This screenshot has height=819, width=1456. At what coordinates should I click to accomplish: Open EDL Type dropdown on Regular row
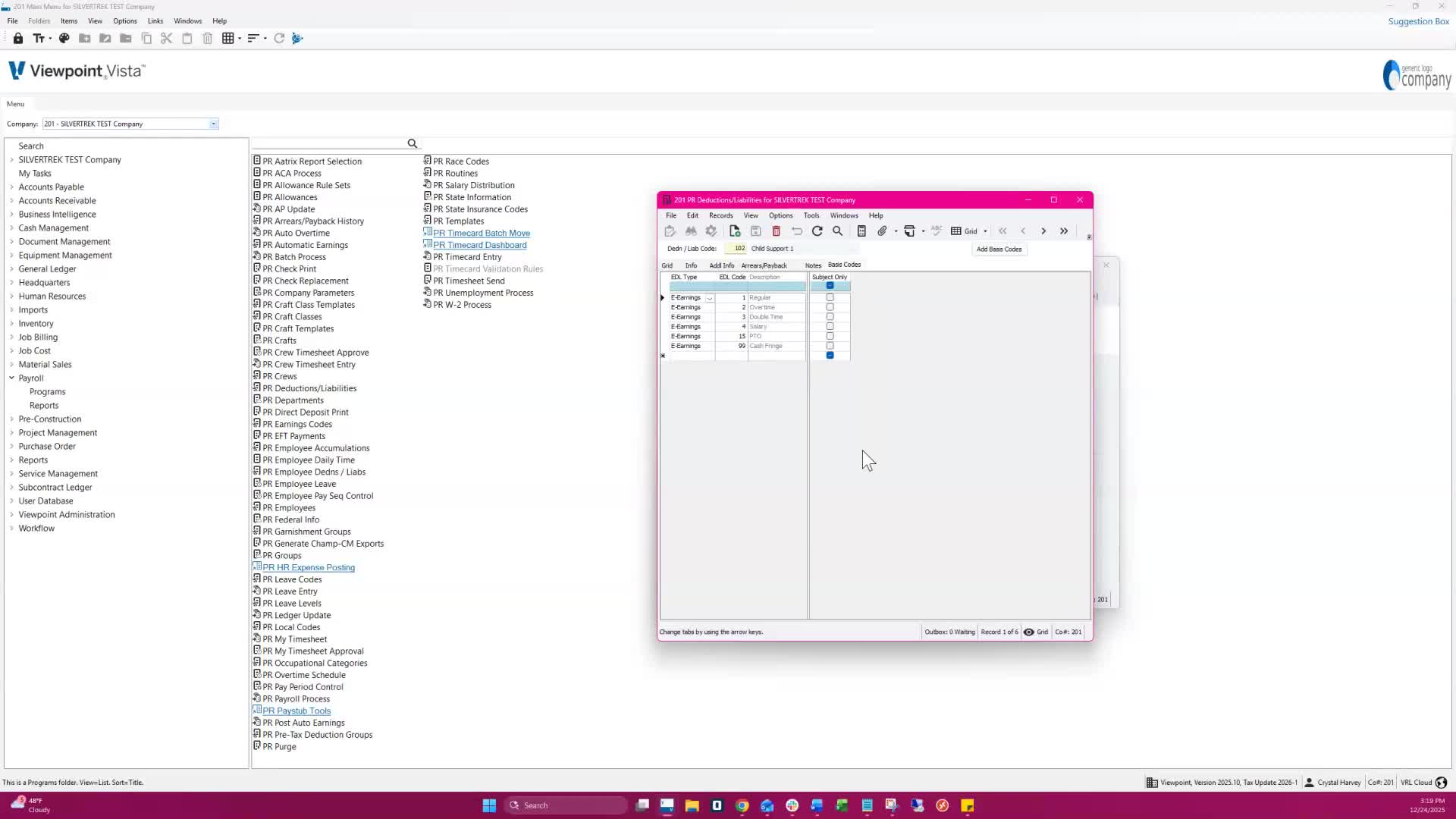point(710,298)
